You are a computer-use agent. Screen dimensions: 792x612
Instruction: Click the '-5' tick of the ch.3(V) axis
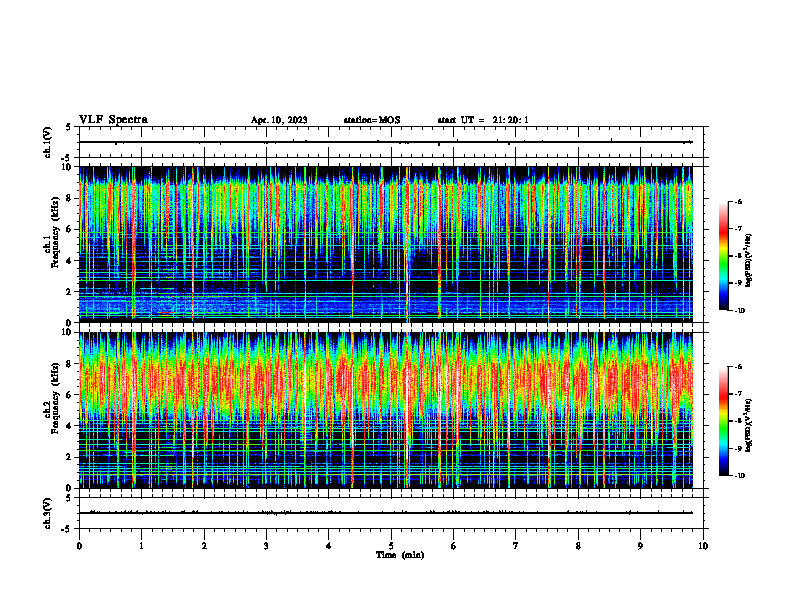(x=68, y=529)
